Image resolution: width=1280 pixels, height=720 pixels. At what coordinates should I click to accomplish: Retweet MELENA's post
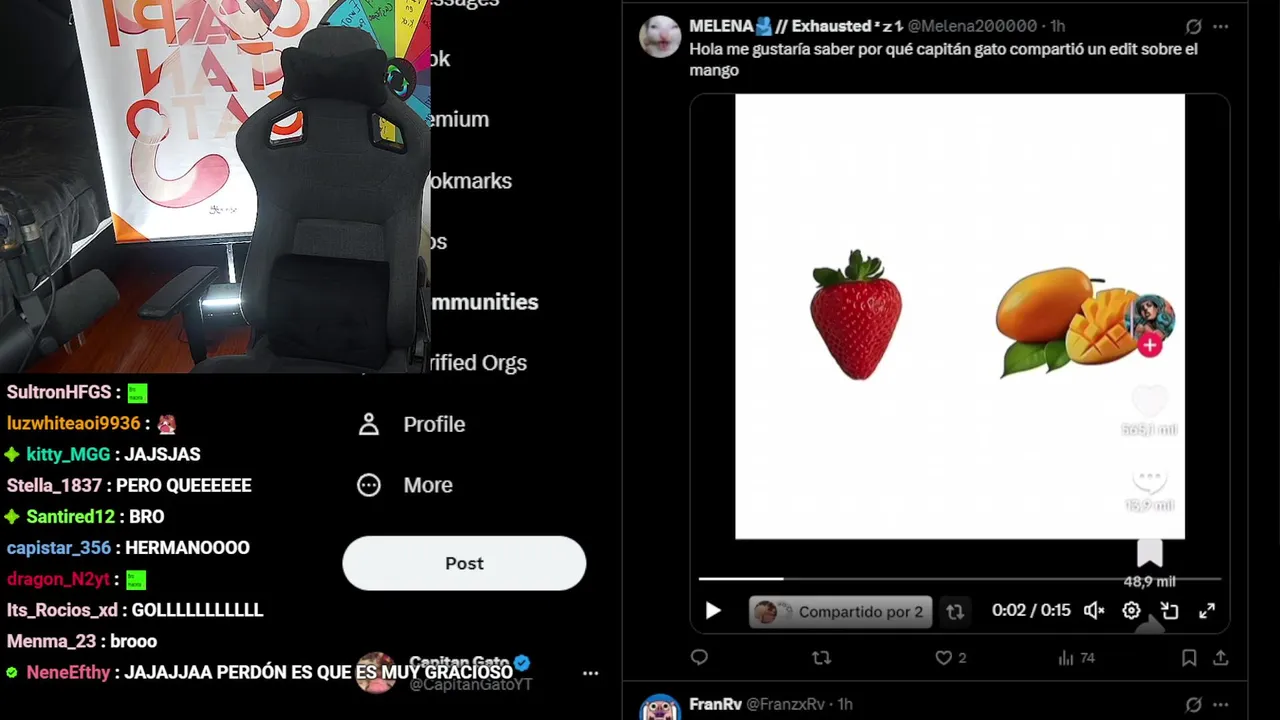click(821, 657)
